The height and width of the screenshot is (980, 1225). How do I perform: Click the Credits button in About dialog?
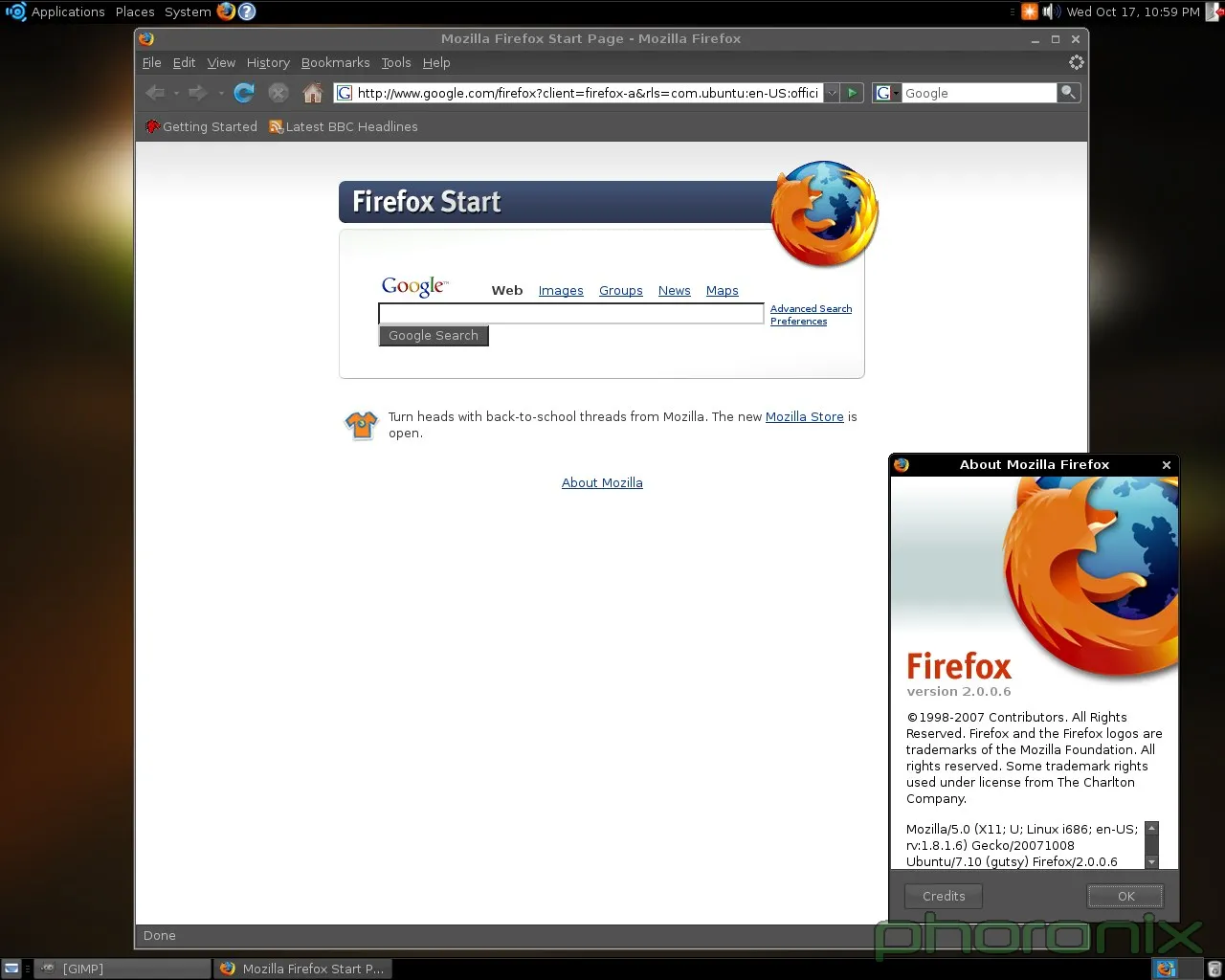pos(944,896)
